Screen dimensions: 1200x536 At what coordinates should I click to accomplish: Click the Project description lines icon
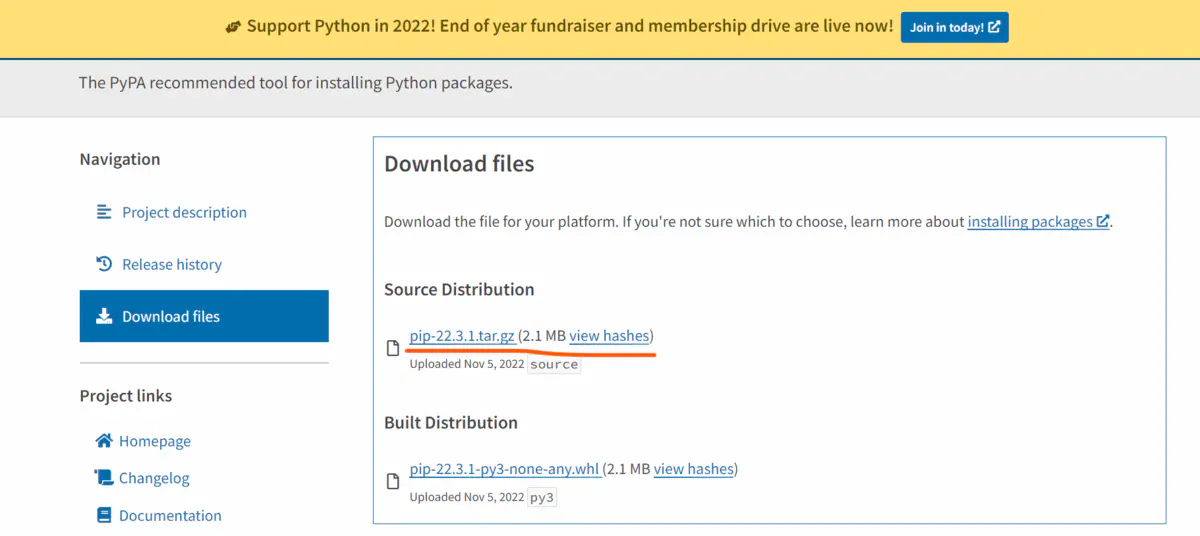click(104, 212)
